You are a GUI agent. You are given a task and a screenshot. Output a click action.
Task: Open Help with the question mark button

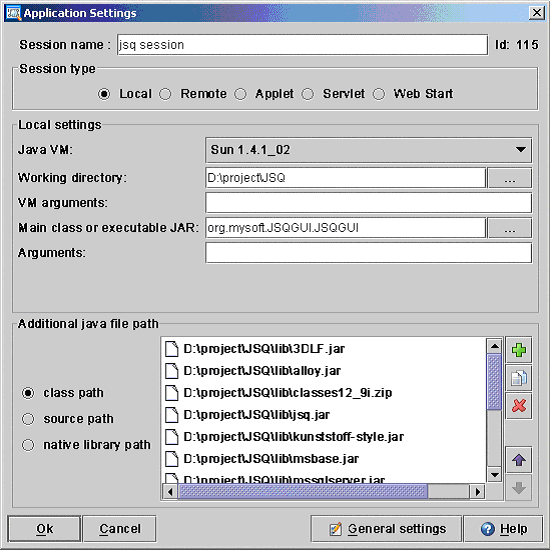tap(503, 529)
